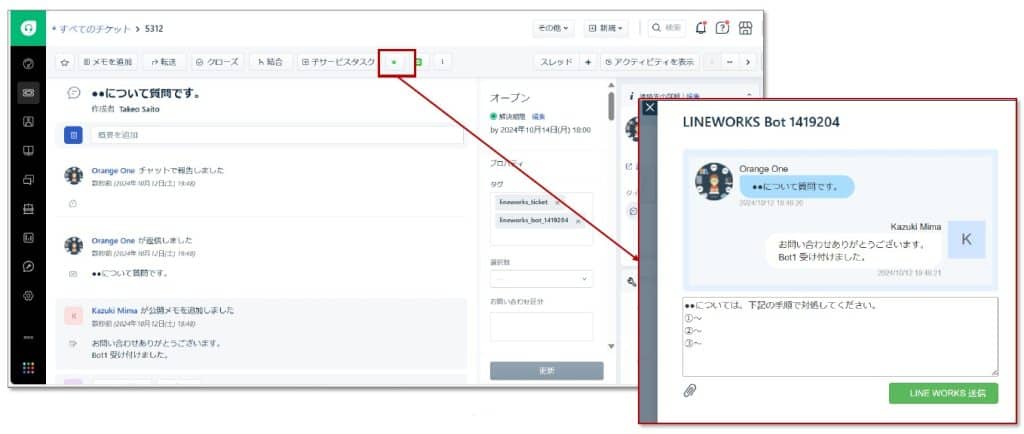Click the LINE WORKS reply text area
1024x434 pixels.
coord(840,337)
